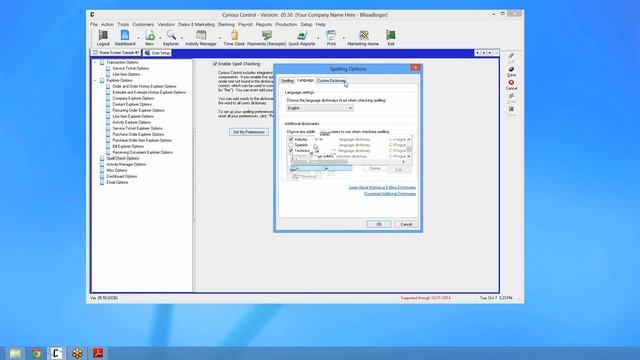The image size is (640, 360).
Task: Uncheck the Industry dictionary checkbox
Action: click(291, 139)
